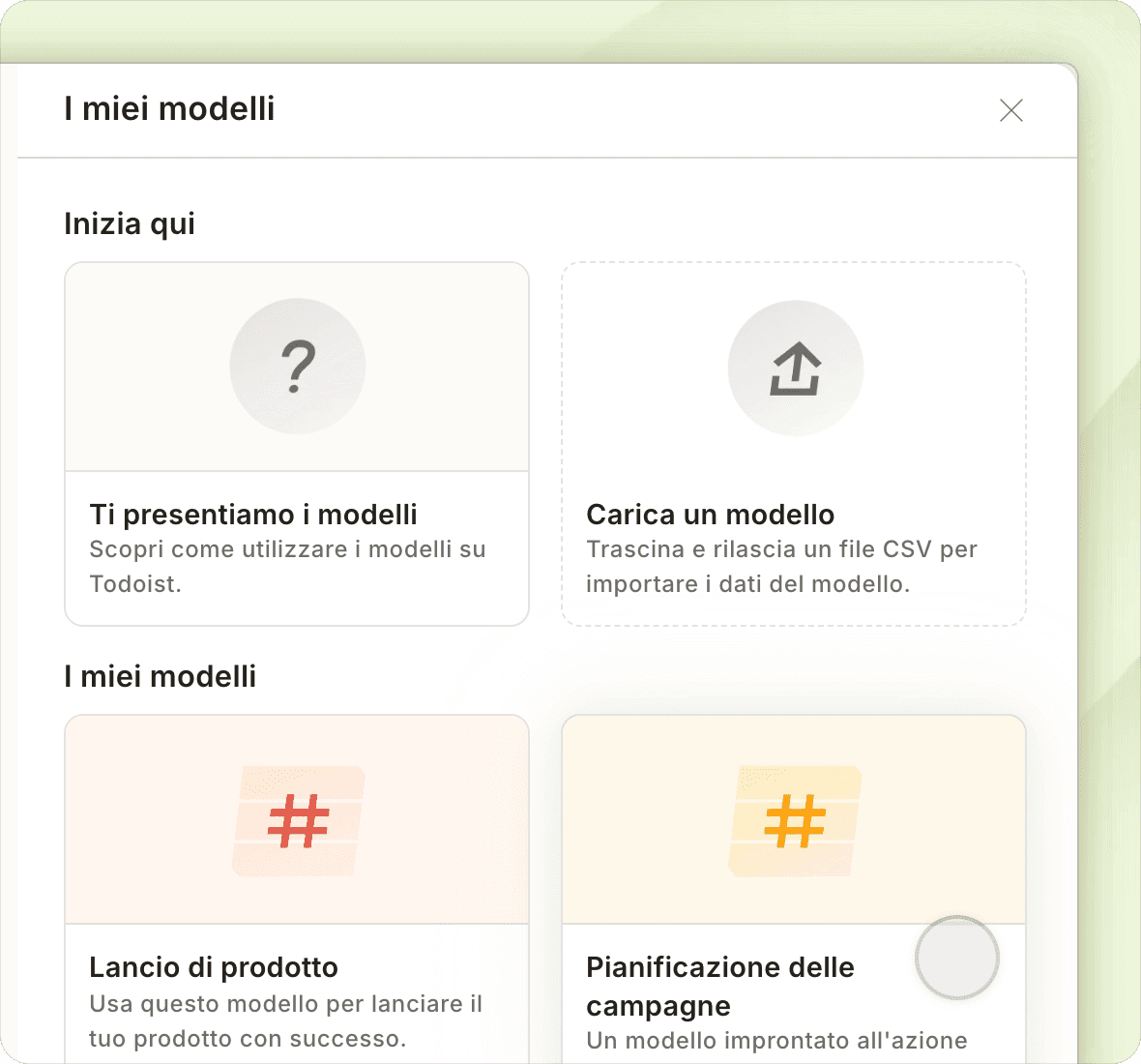
Task: Click the upload arrow icon
Action: [795, 369]
